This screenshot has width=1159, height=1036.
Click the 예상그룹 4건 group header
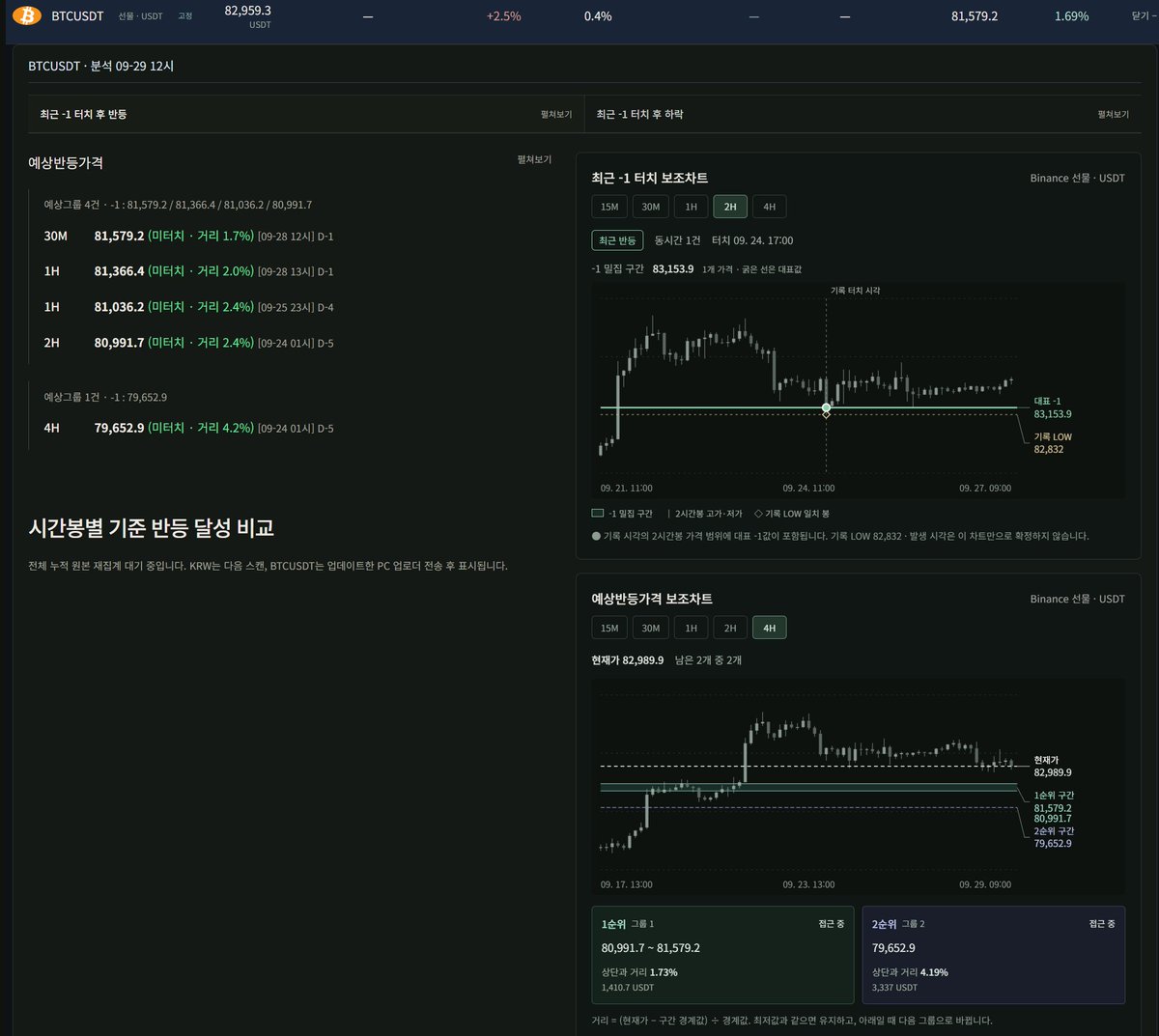pyautogui.click(x=178, y=205)
